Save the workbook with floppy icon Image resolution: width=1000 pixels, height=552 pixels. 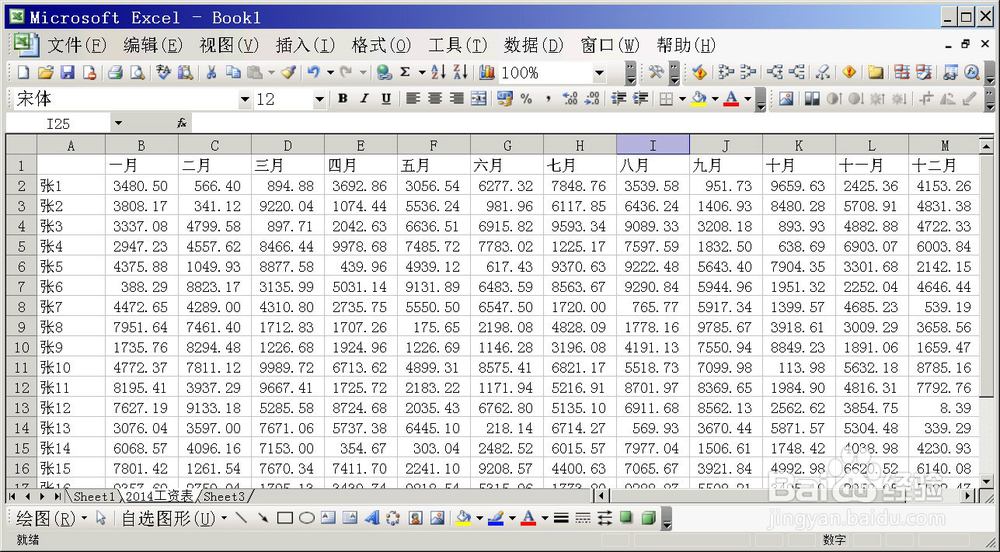[x=67, y=73]
